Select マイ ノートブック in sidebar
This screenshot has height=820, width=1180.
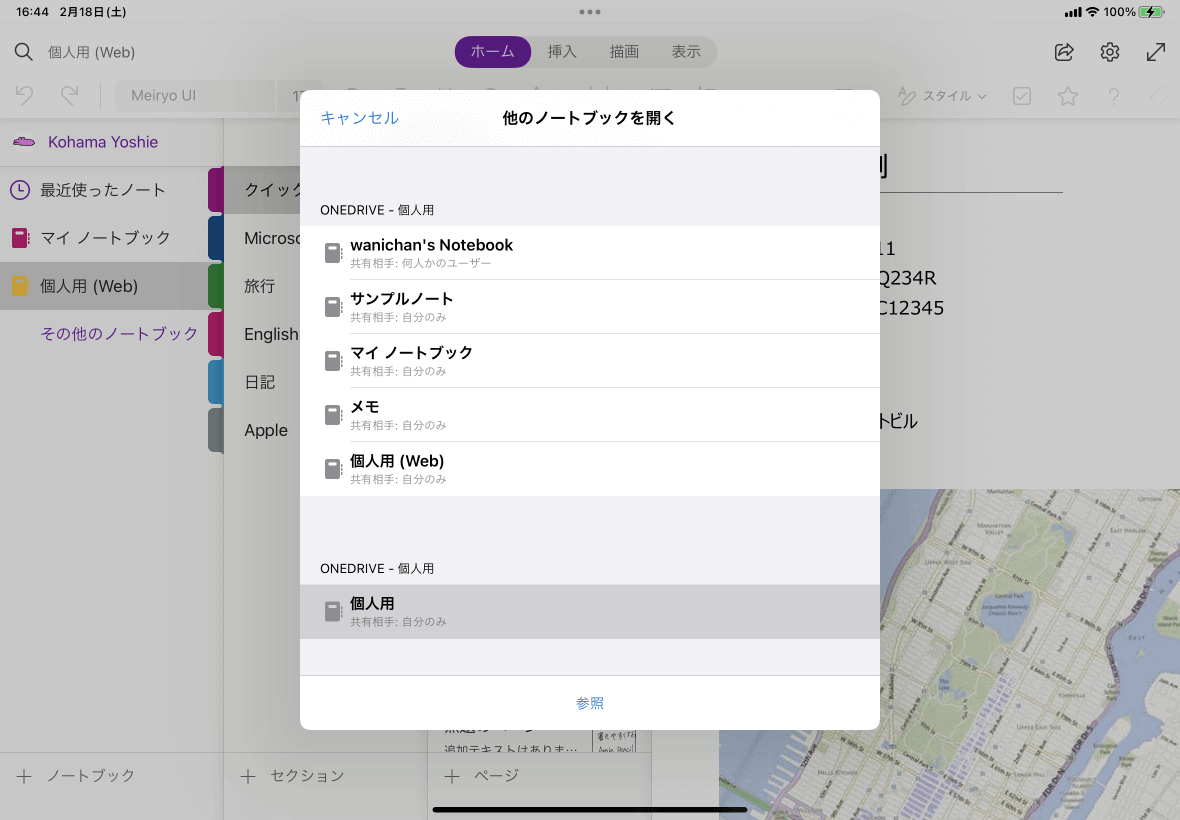(x=104, y=238)
